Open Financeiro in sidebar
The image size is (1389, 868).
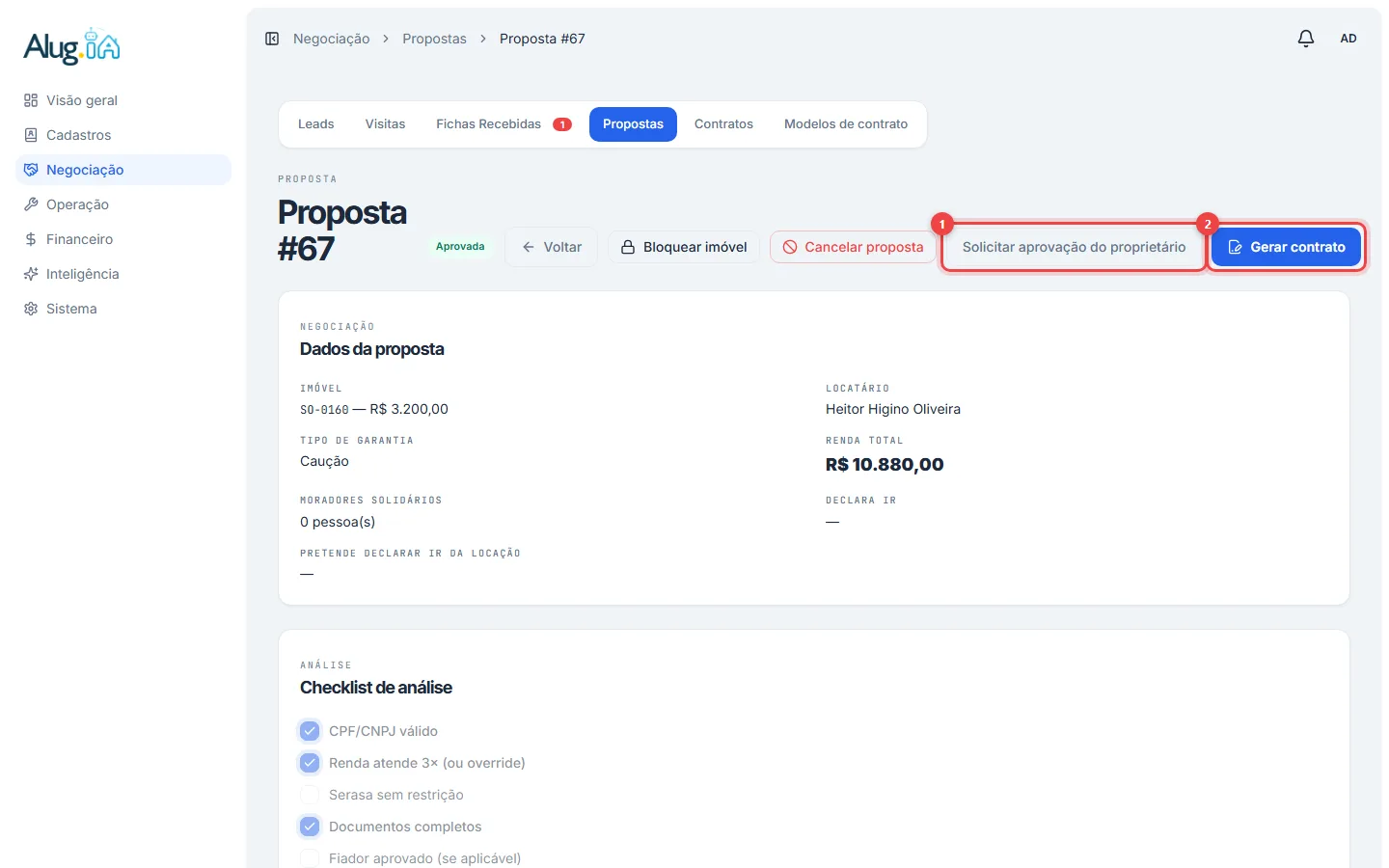tap(123, 239)
